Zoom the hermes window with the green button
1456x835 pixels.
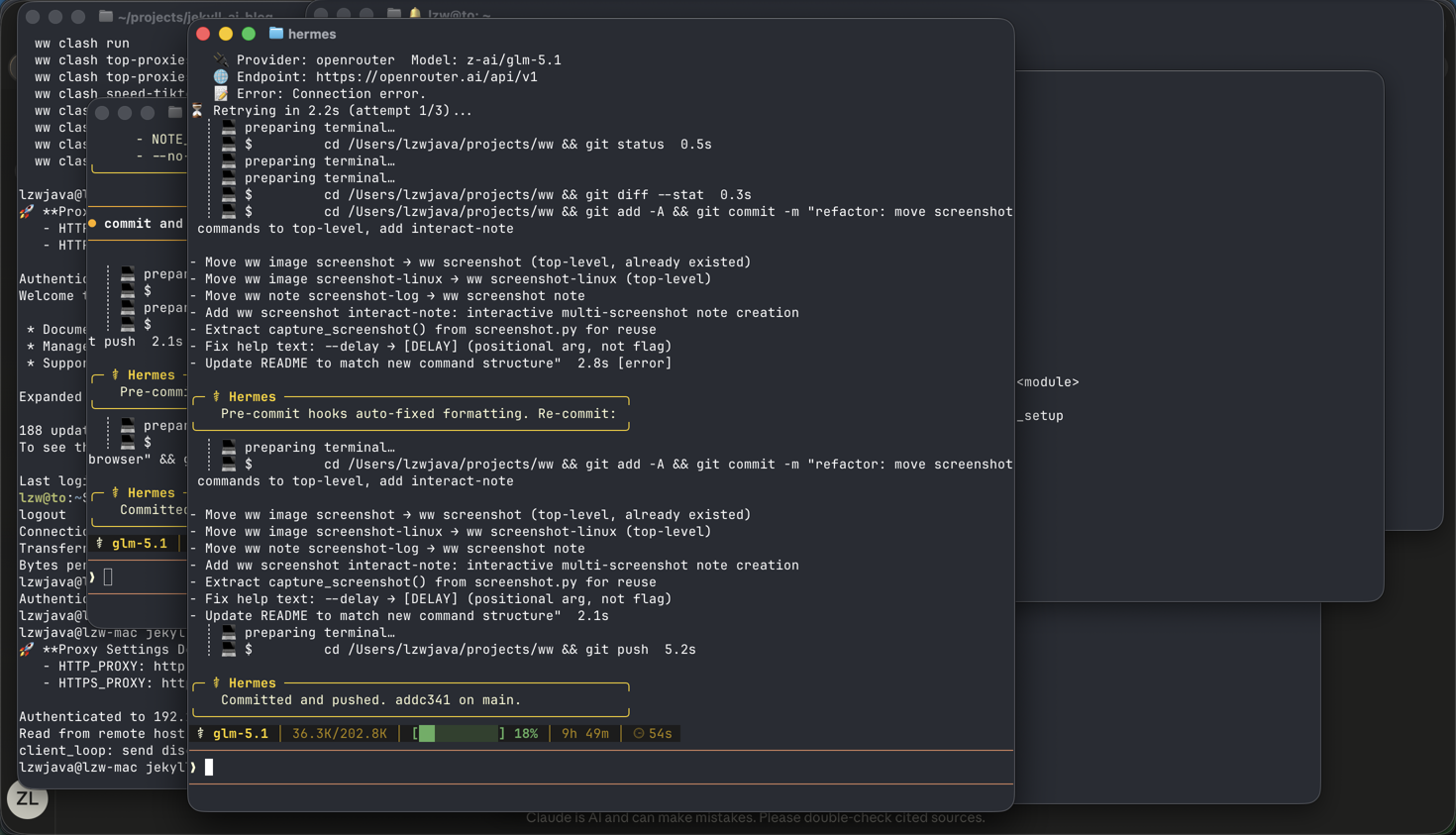pos(249,34)
